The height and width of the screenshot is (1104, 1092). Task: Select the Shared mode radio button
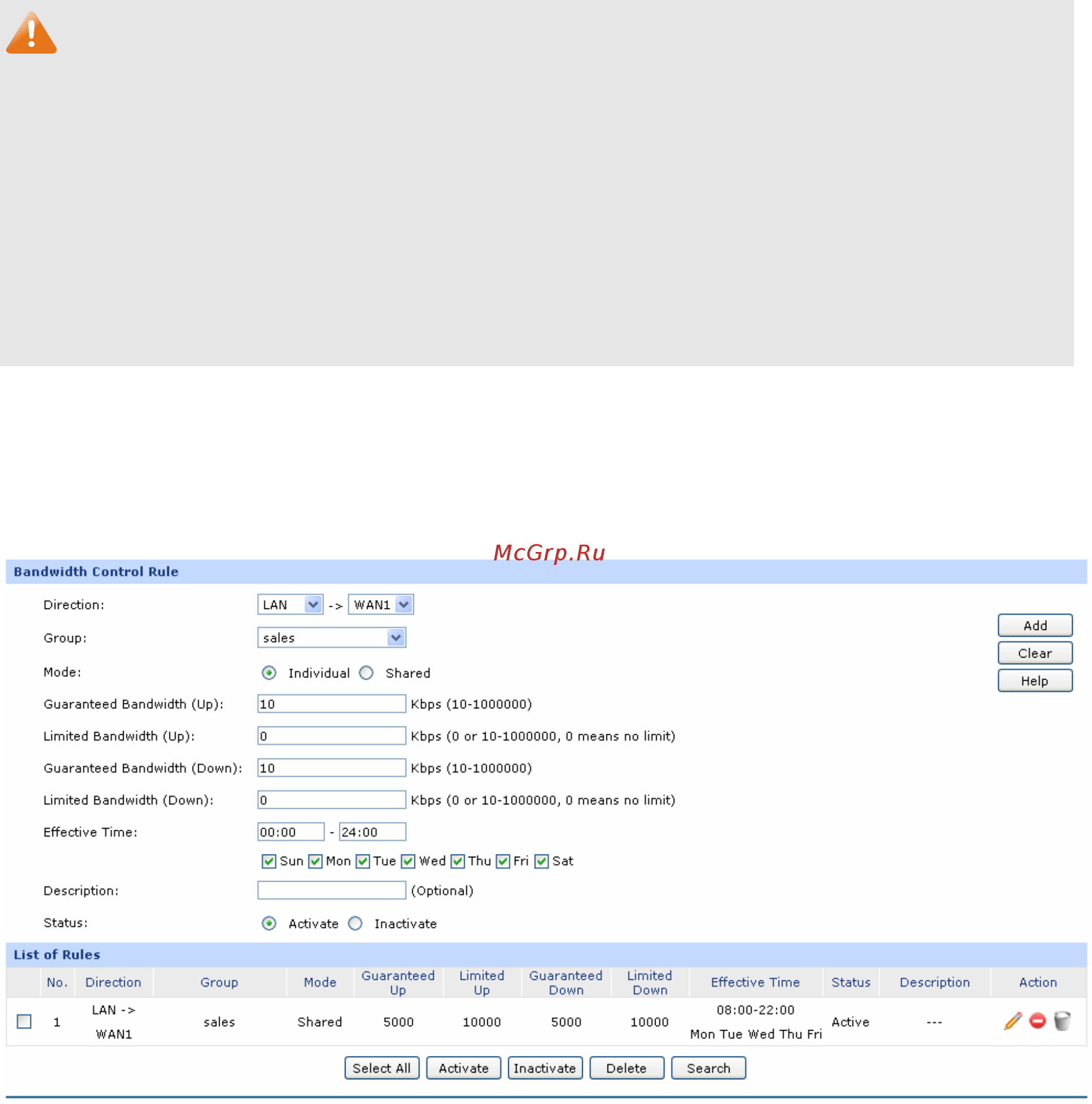pyautogui.click(x=366, y=673)
